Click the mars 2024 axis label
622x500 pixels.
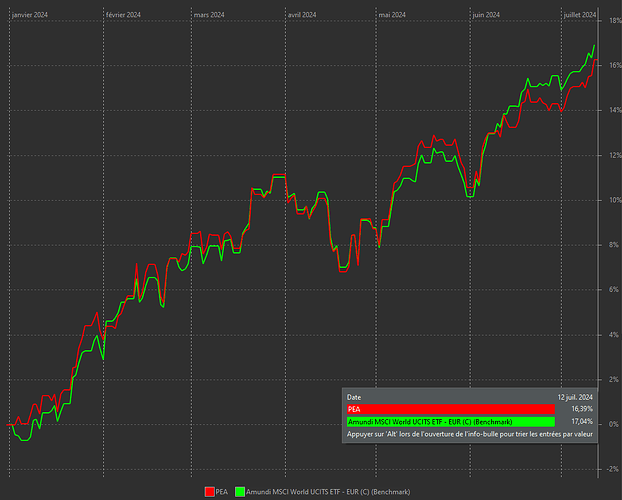point(209,15)
